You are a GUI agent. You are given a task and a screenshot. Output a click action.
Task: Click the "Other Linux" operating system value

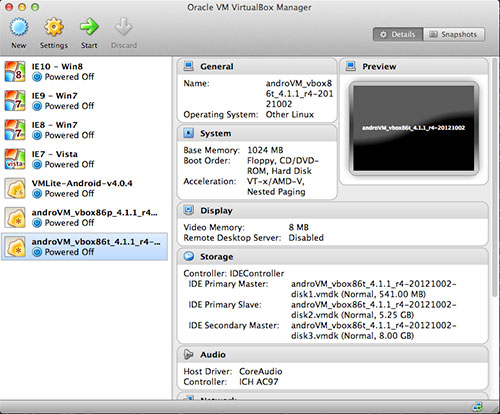pyautogui.click(x=290, y=115)
